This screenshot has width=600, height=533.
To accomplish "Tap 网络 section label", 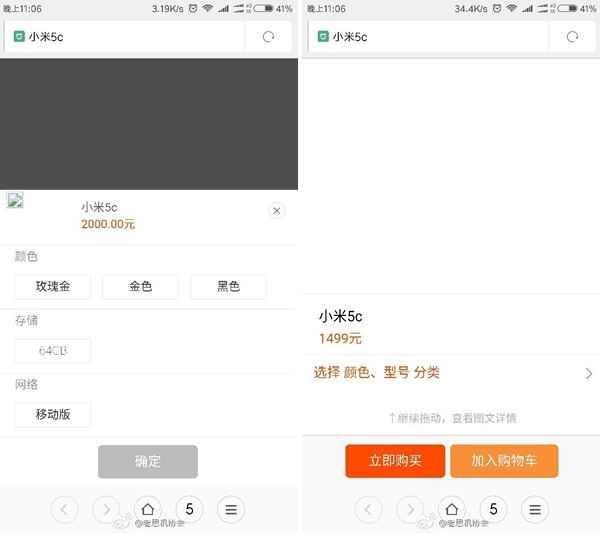I will click(x=26, y=385).
